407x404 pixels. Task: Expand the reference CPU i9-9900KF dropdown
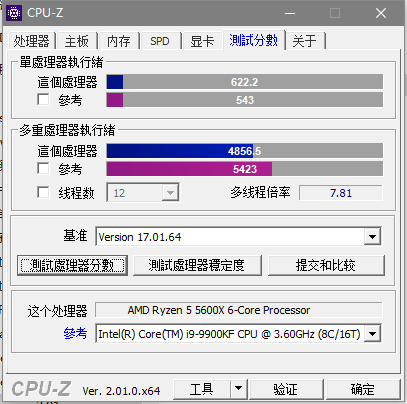(372, 334)
